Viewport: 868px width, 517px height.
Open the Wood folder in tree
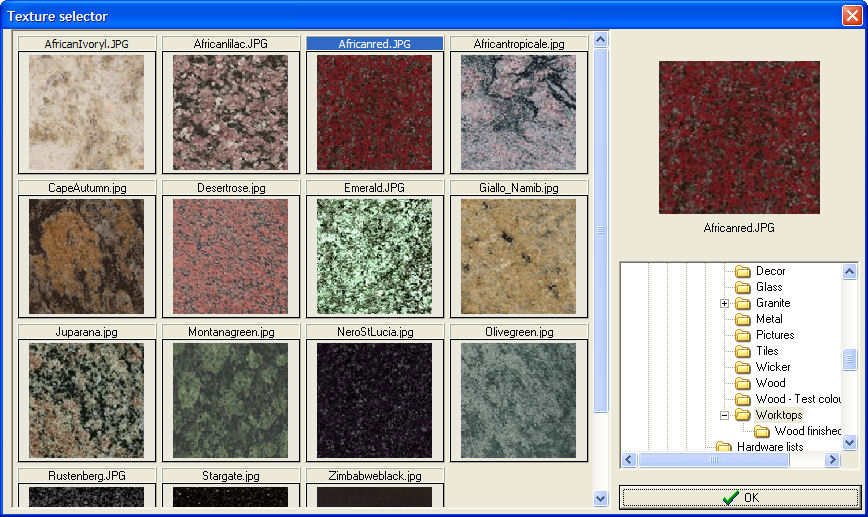click(x=771, y=384)
